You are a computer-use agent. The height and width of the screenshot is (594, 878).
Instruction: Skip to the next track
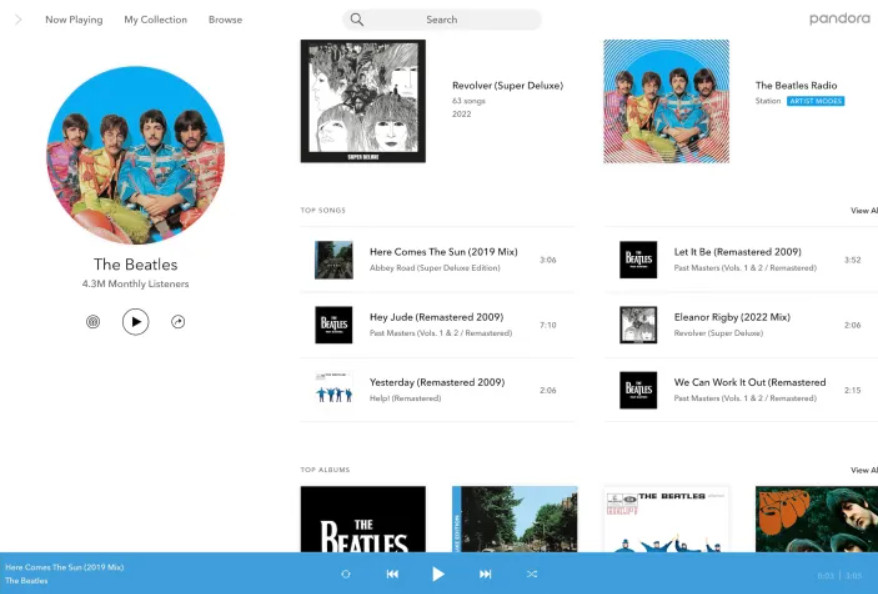(x=485, y=574)
